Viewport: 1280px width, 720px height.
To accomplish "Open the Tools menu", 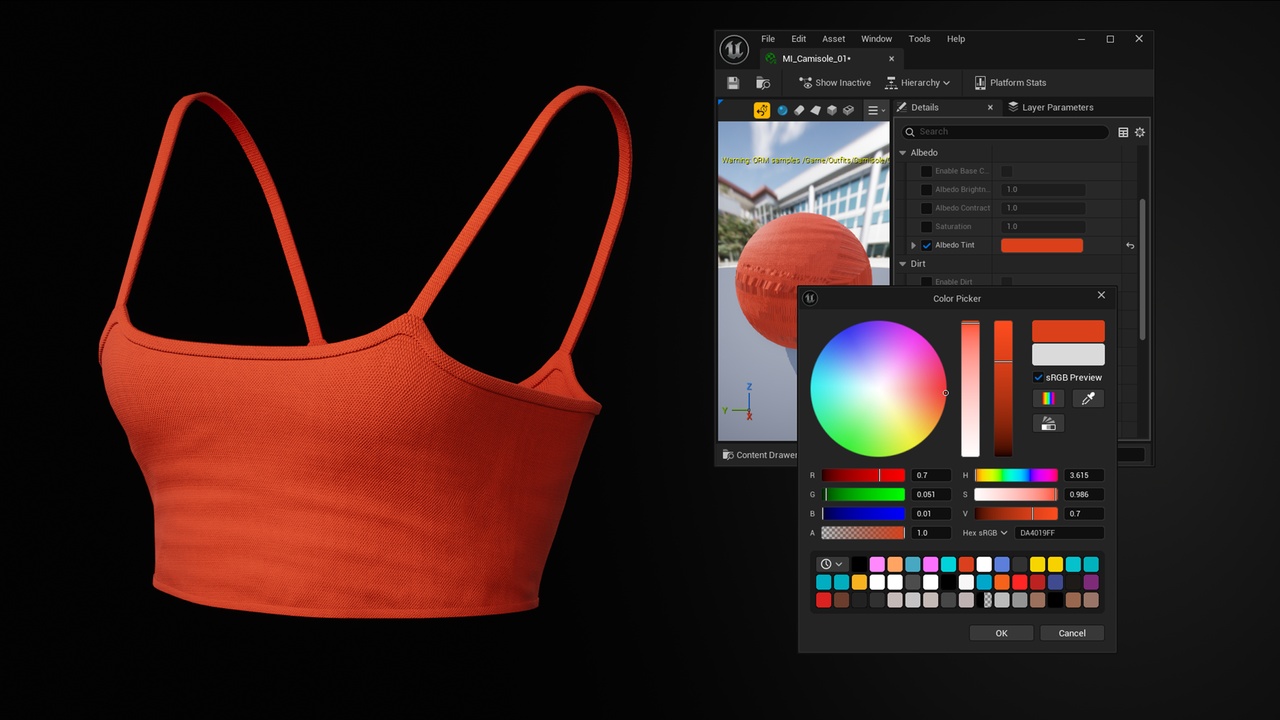I will coord(919,39).
